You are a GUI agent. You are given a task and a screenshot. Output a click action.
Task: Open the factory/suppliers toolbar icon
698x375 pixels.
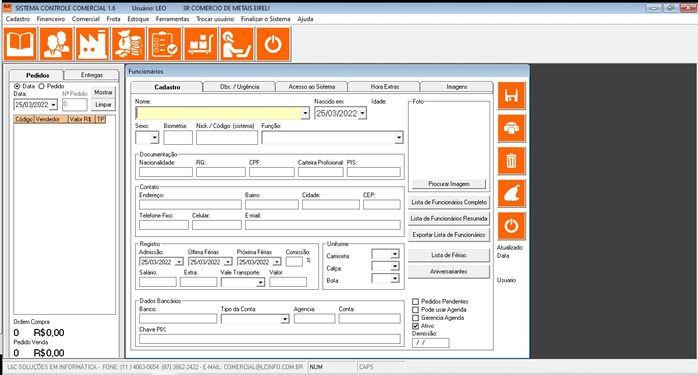click(92, 44)
